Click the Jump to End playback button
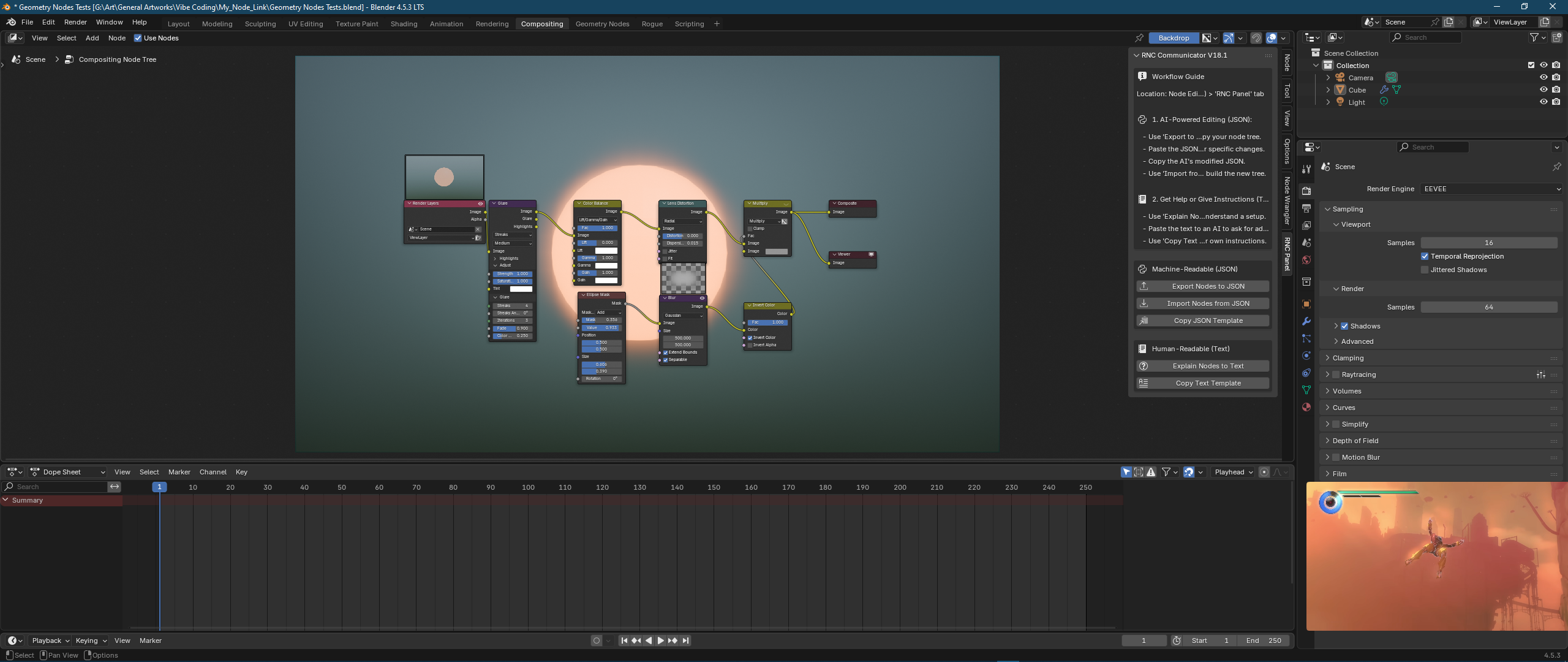The height and width of the screenshot is (662, 1568). point(685,641)
